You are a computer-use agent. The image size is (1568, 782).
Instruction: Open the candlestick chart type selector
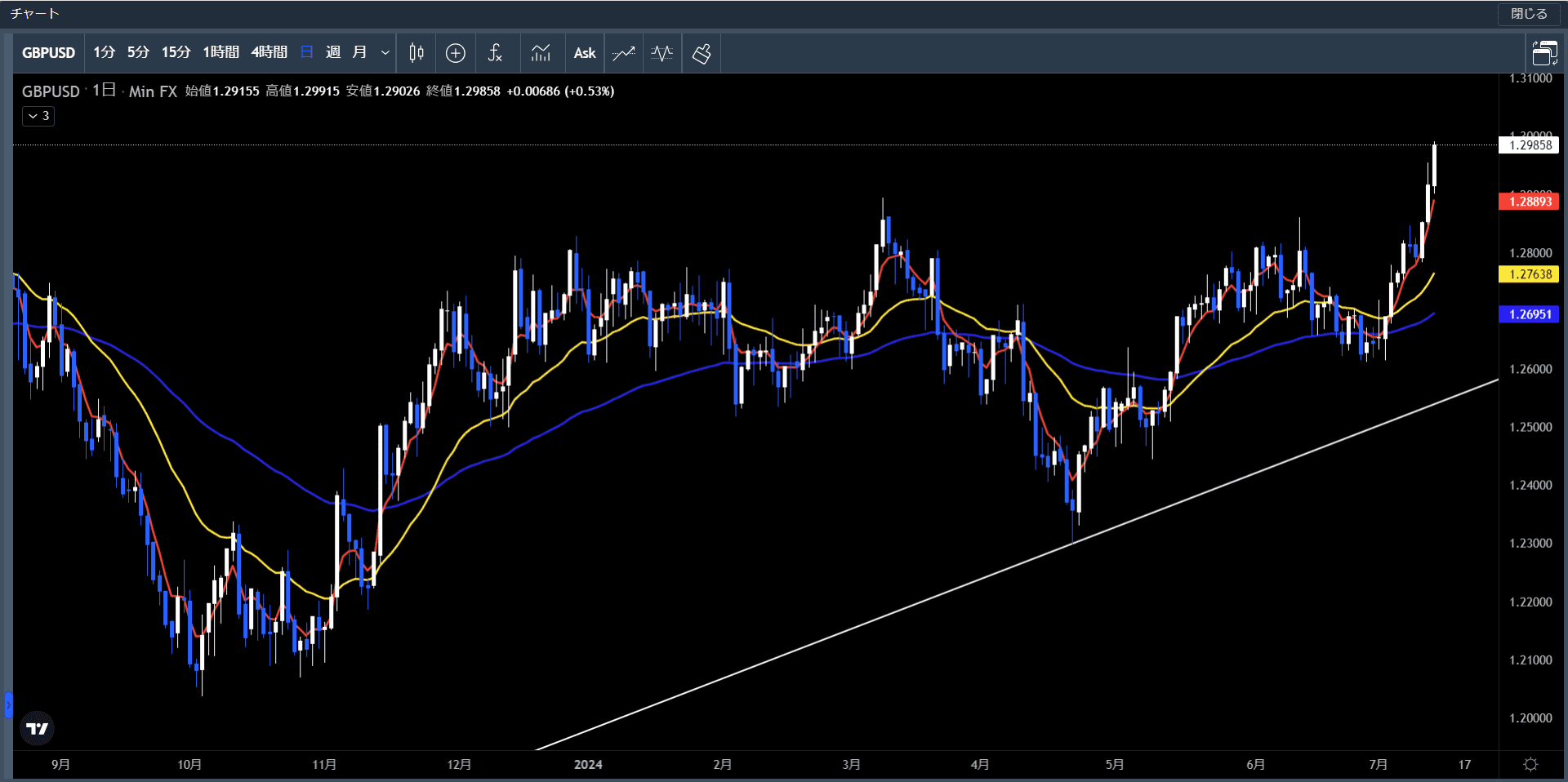(x=416, y=53)
